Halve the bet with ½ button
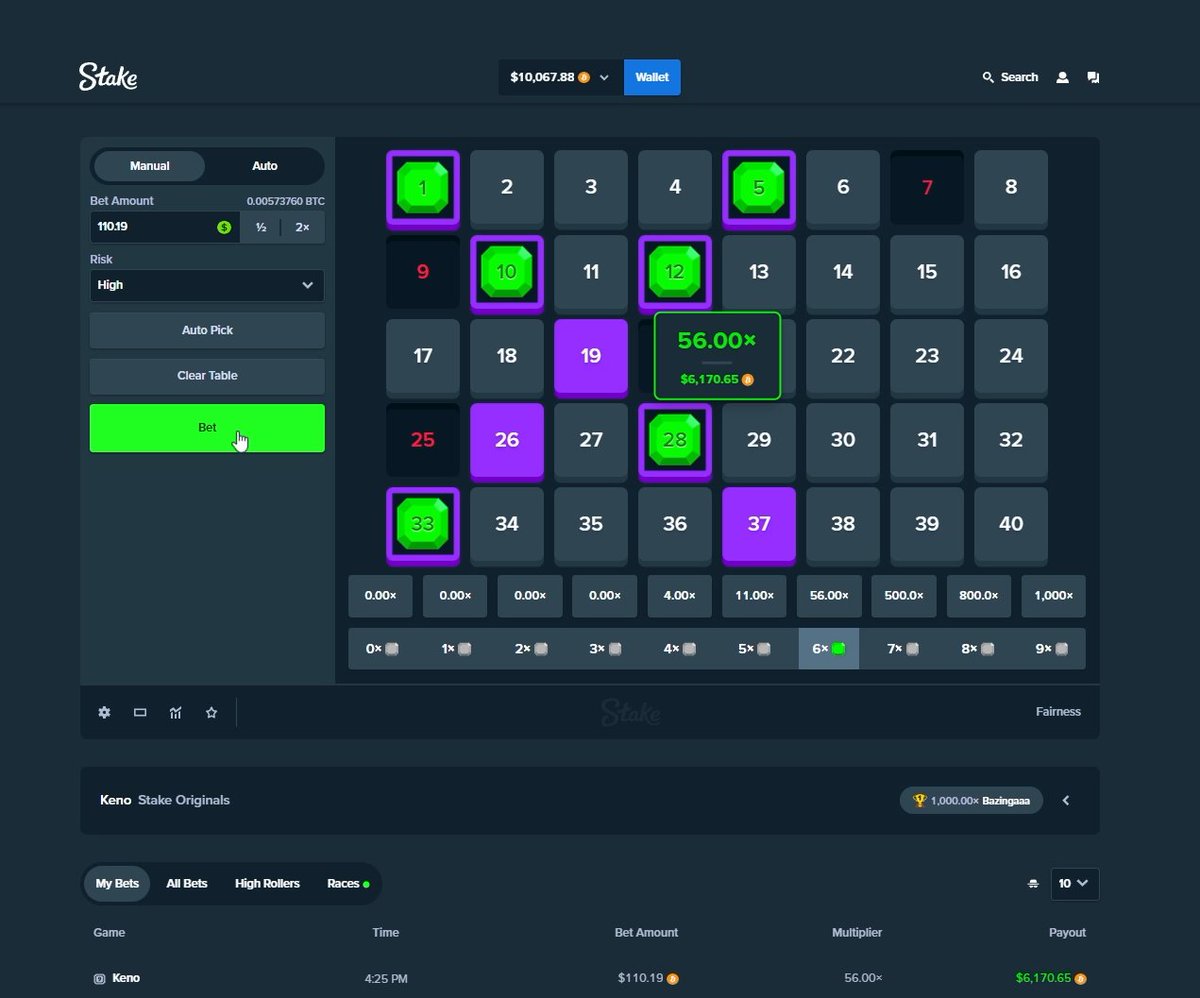Screen dimensions: 1200x998 pyautogui.click(x=261, y=227)
